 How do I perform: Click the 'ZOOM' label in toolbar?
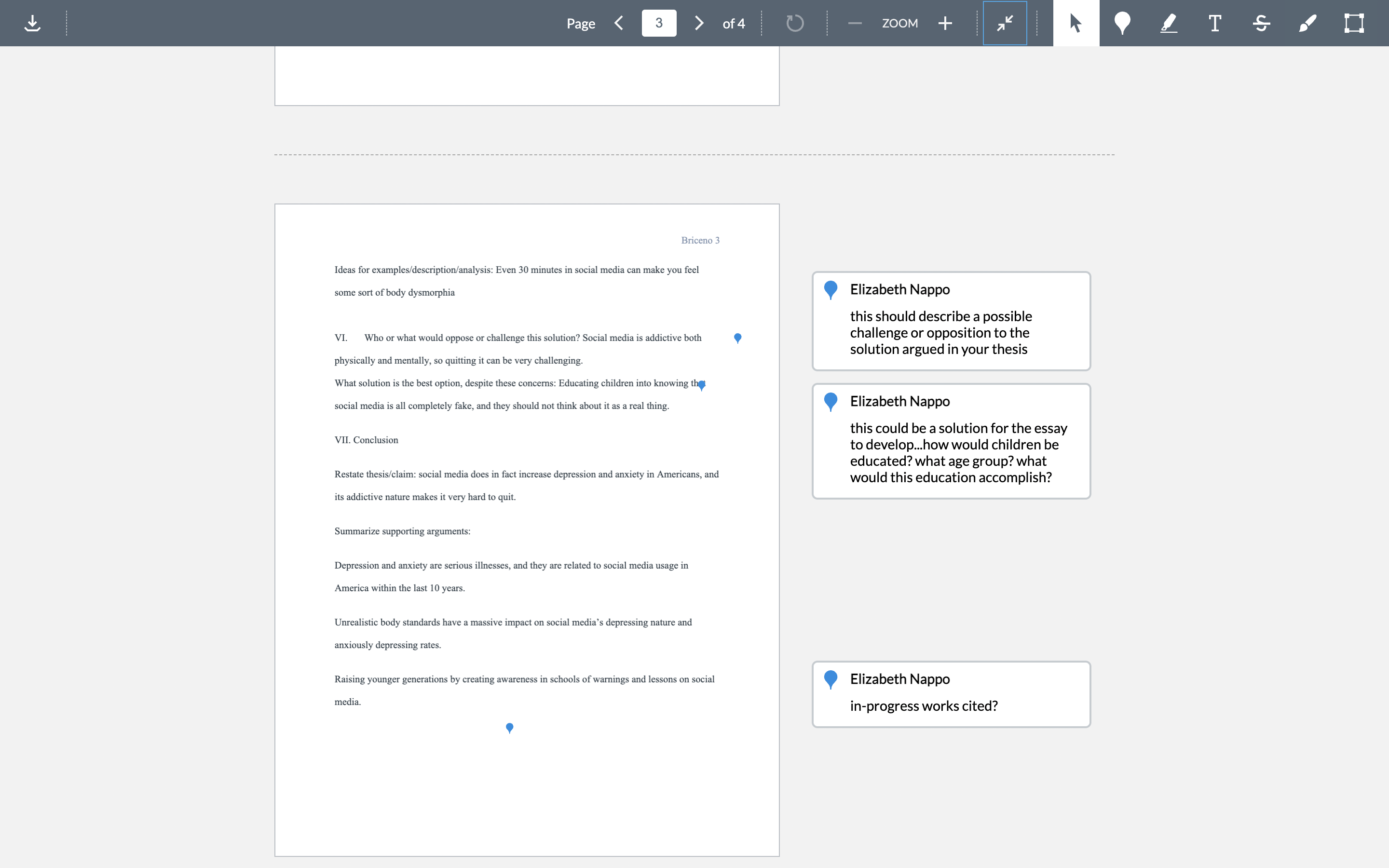pyautogui.click(x=899, y=23)
